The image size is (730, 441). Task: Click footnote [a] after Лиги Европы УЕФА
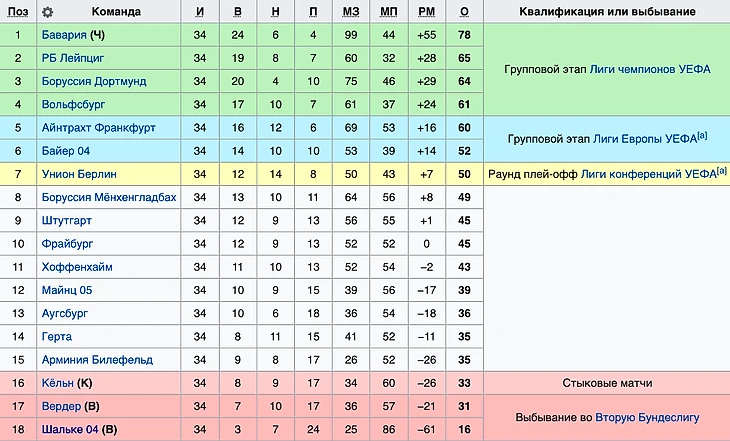(x=702, y=136)
